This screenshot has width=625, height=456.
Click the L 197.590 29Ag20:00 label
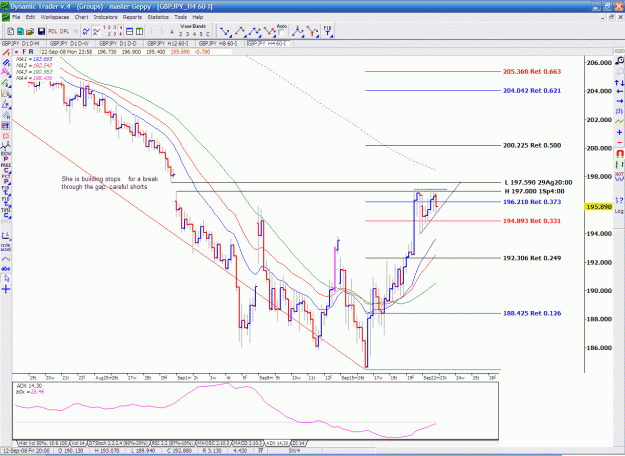[538, 183]
